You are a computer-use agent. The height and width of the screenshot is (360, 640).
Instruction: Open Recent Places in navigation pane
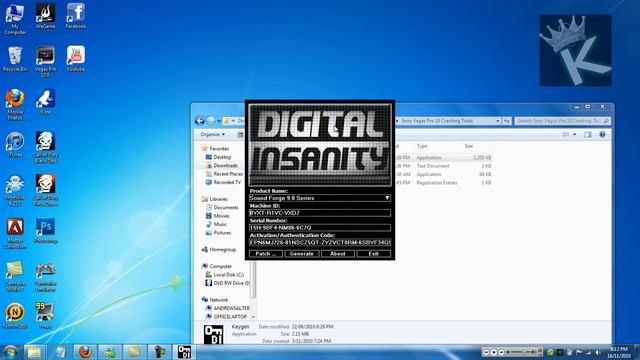tap(228, 174)
